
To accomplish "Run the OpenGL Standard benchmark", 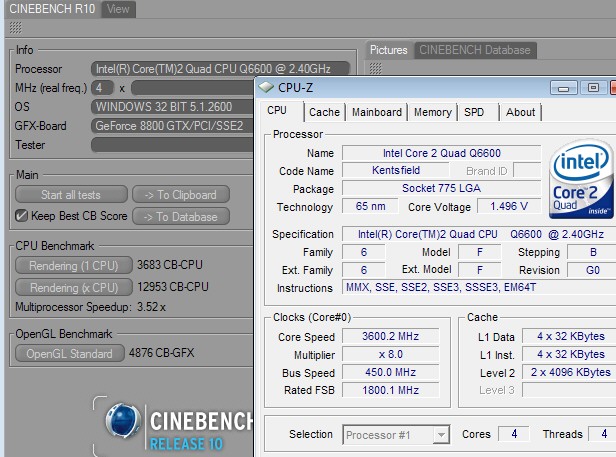I will point(70,354).
